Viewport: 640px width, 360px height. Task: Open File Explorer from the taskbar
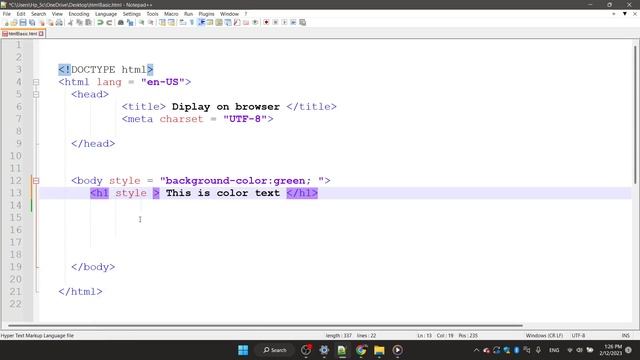(379, 350)
